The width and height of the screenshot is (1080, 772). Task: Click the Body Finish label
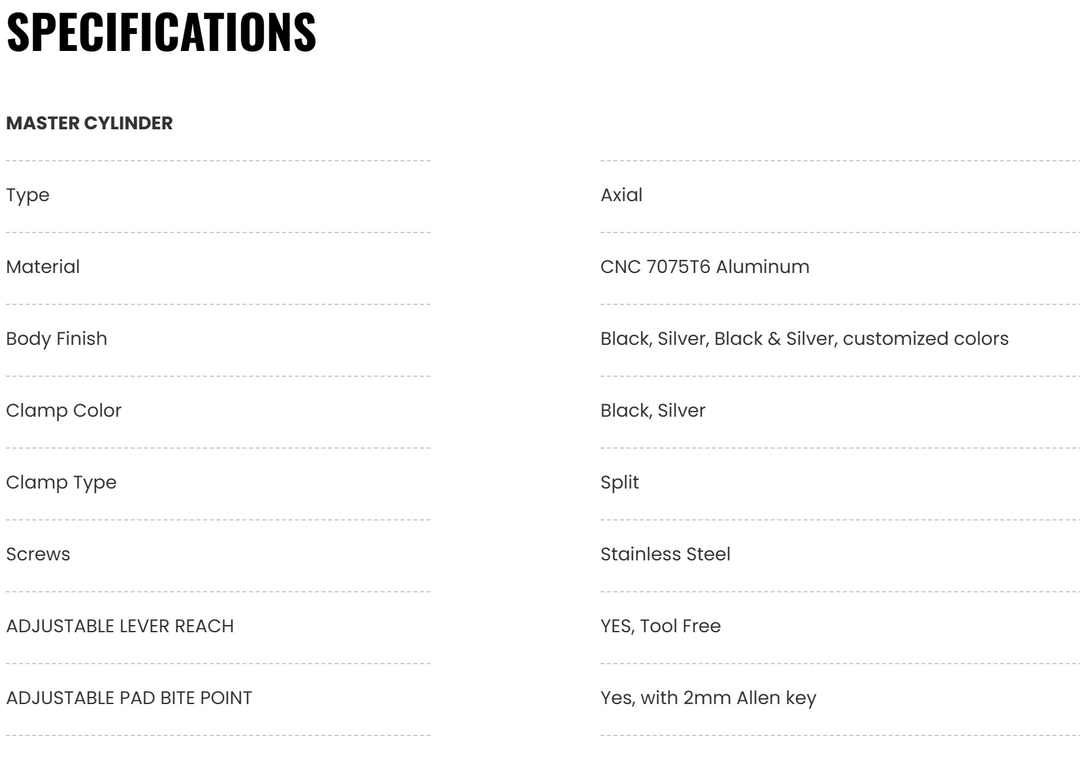point(56,339)
